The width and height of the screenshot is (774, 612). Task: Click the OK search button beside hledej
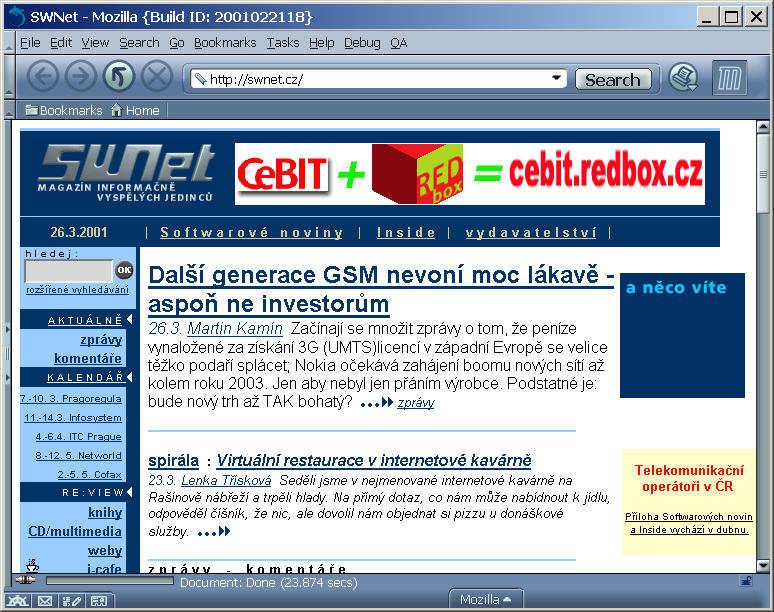[124, 270]
